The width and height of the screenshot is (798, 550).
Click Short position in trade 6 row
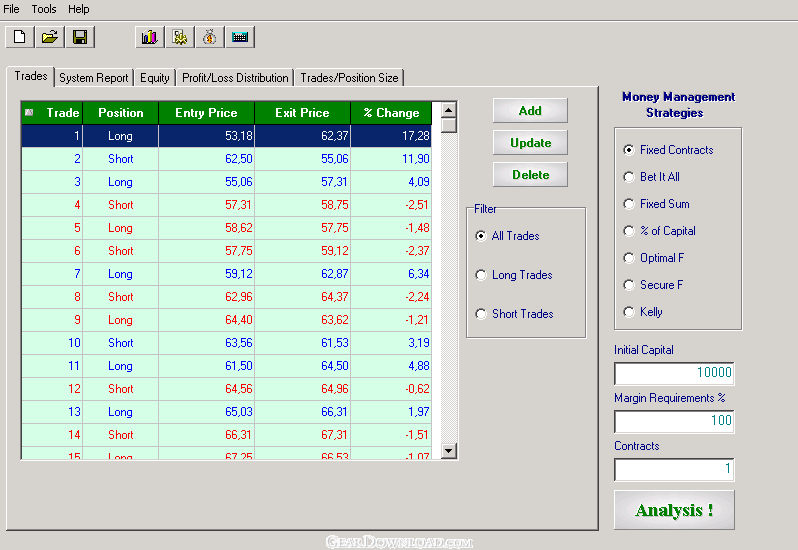(121, 251)
